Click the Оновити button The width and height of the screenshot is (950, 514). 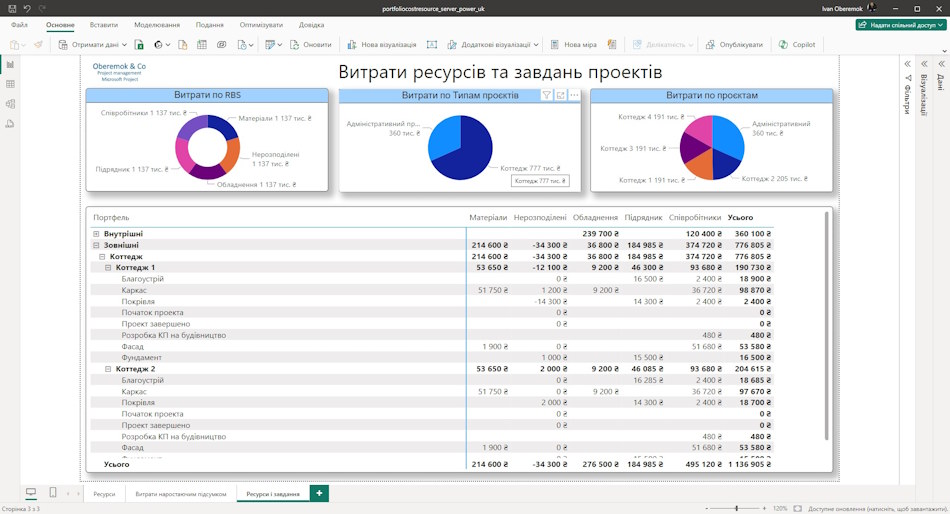[311, 44]
